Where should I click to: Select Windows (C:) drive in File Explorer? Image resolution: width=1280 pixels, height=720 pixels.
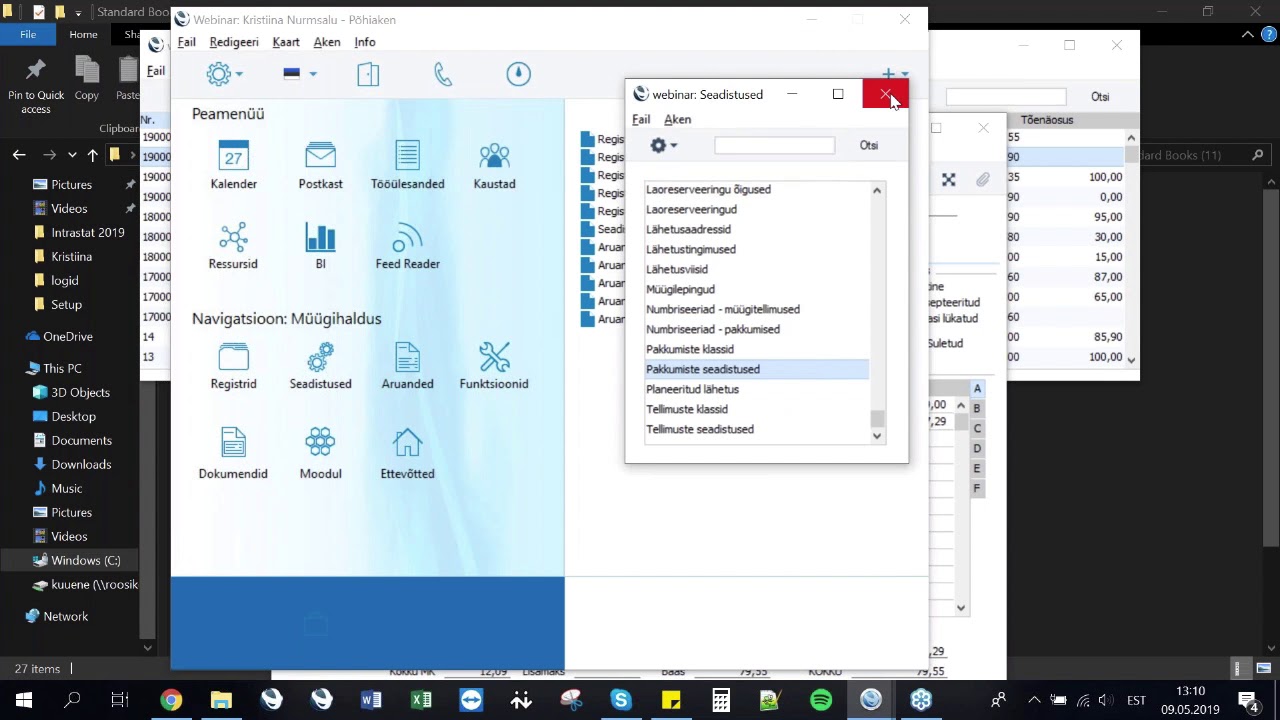pos(76,560)
